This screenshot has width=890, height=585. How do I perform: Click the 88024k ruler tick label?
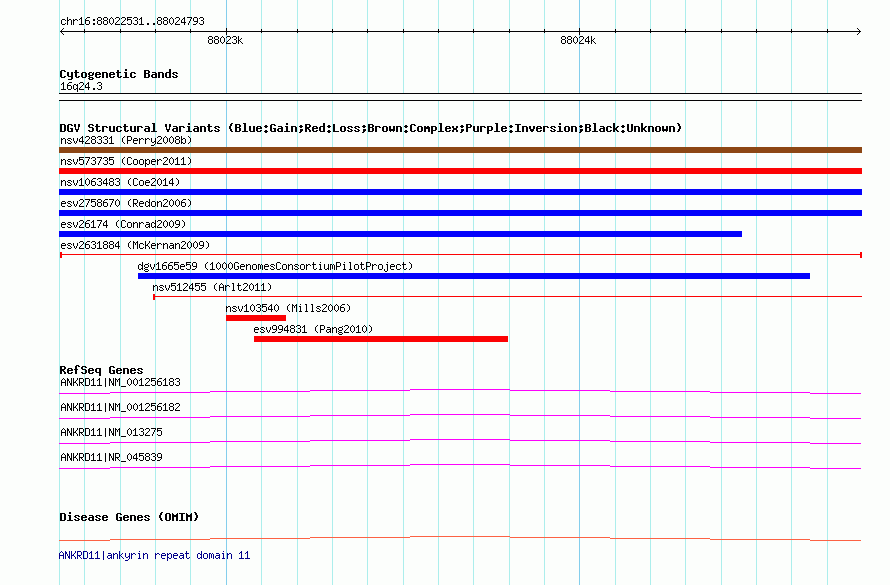tap(578, 40)
